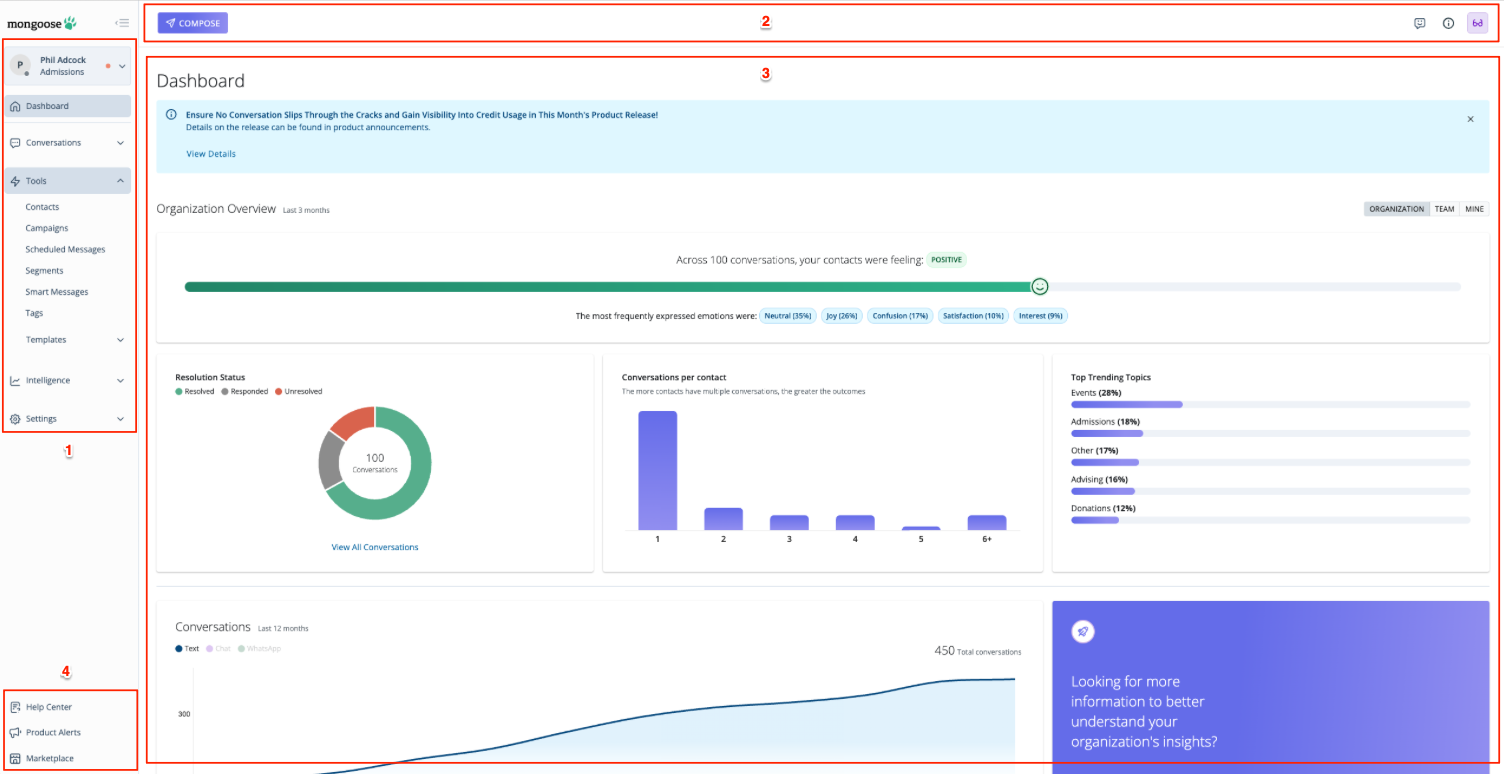Click the '450 Total conversations' figure
Viewport: 1504px width, 774px height.
[978, 651]
